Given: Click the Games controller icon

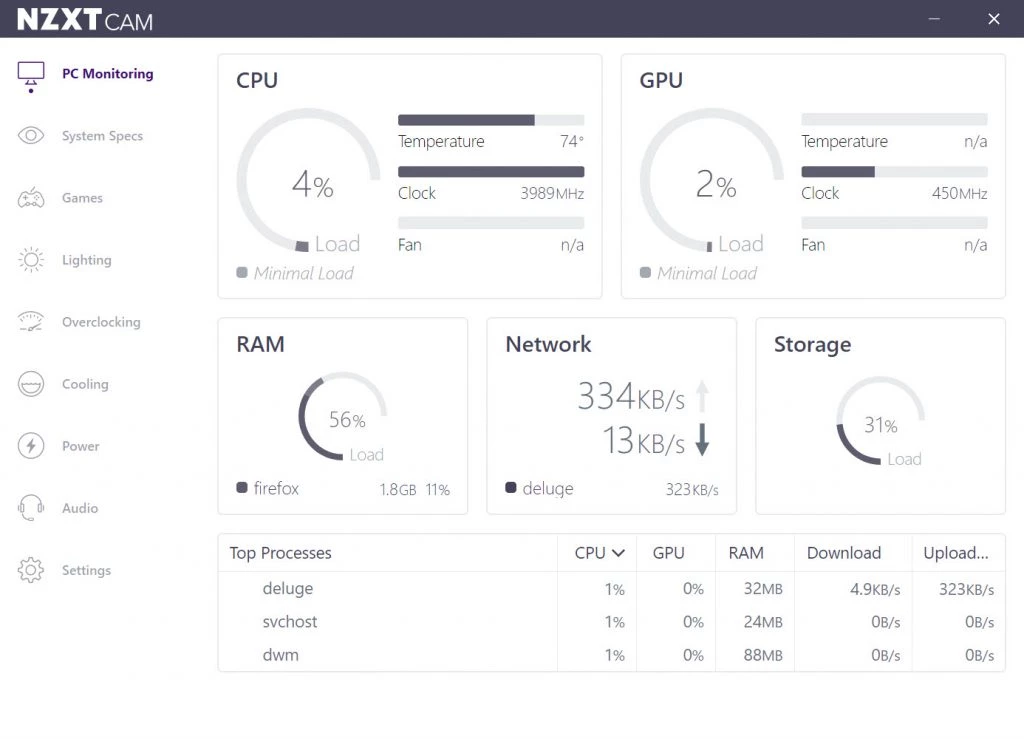Looking at the screenshot, I should pos(31,198).
